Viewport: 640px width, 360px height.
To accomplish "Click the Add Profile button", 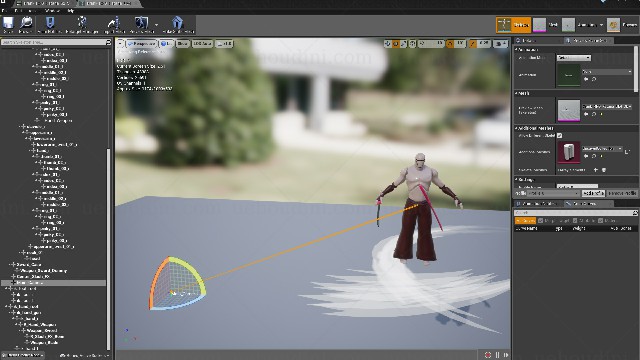I will tap(593, 193).
